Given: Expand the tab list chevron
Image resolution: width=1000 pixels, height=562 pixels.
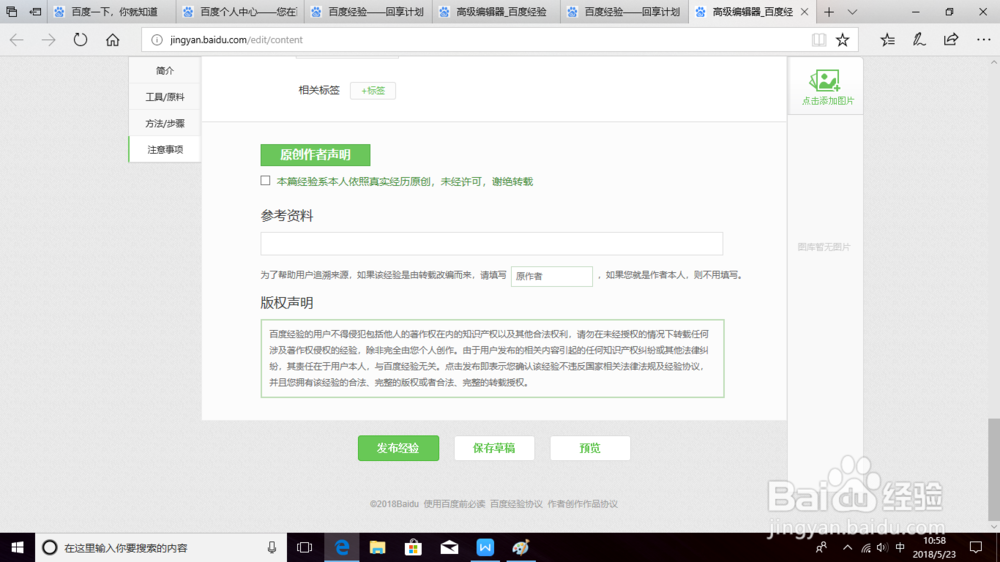Looking at the screenshot, I should click(x=852, y=11).
